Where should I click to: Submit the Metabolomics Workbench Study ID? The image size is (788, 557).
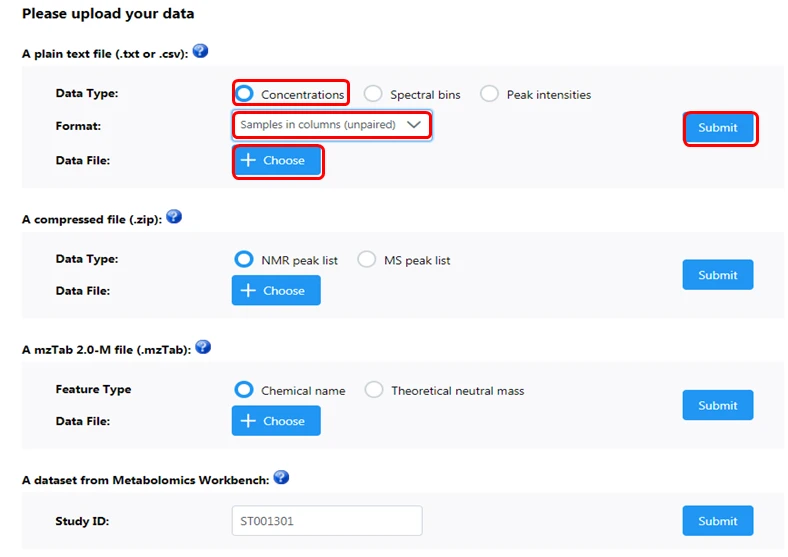tap(718, 521)
